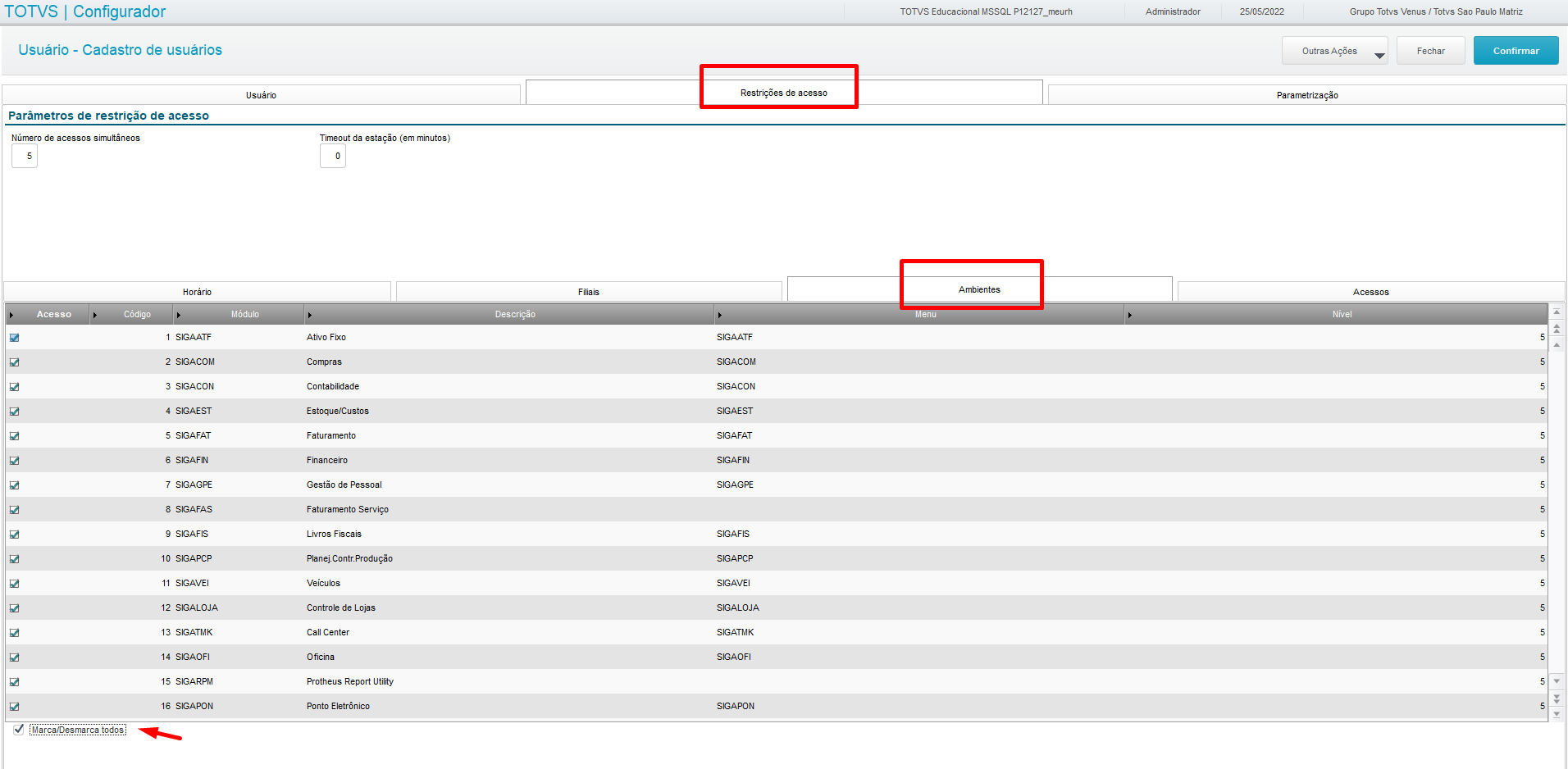Screen dimensions: 1568x769
Task: Select the Gestão de Pessoal description cell
Action: point(344,485)
